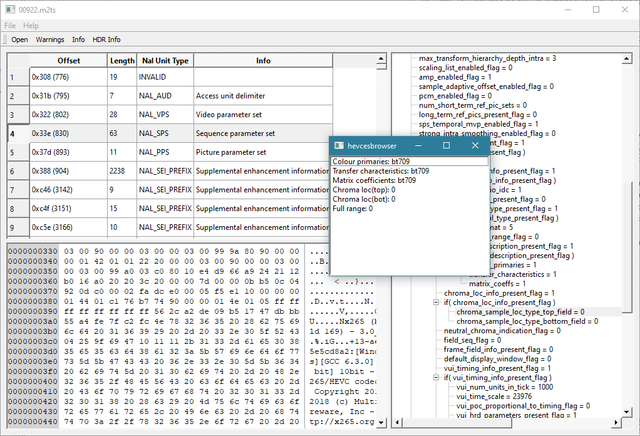Click offset cell 0xc4f (3151)
640x436 pixels.
click(x=68, y=209)
